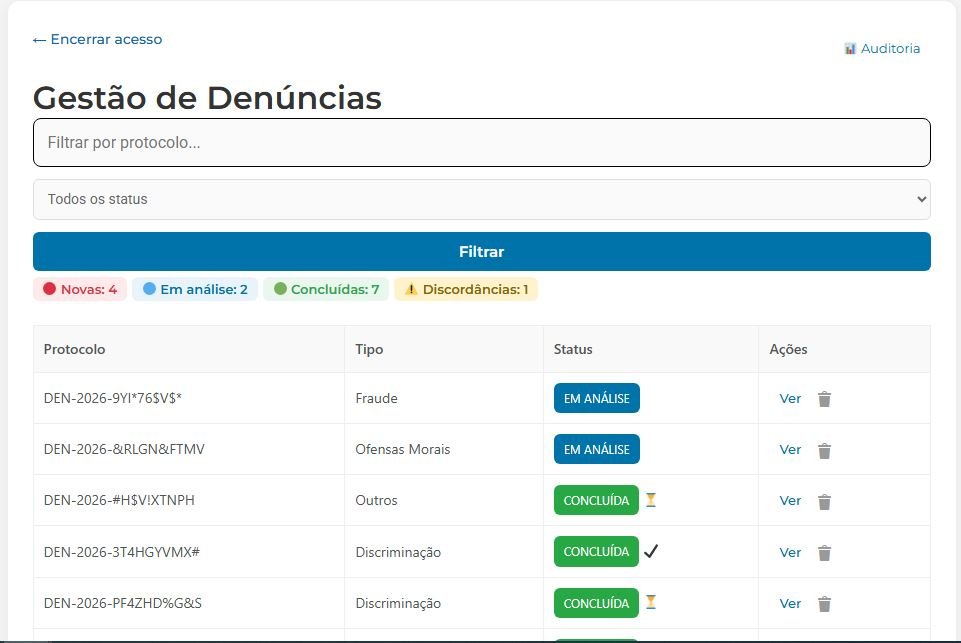Click hourglass icon in DEN-2026-PF4ZHD%G&S row
961x643 pixels.
click(x=651, y=602)
